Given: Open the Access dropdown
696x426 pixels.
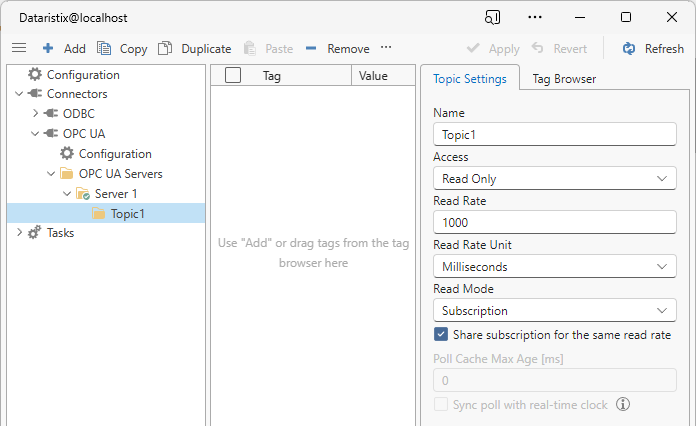Looking at the screenshot, I should 554,178.
